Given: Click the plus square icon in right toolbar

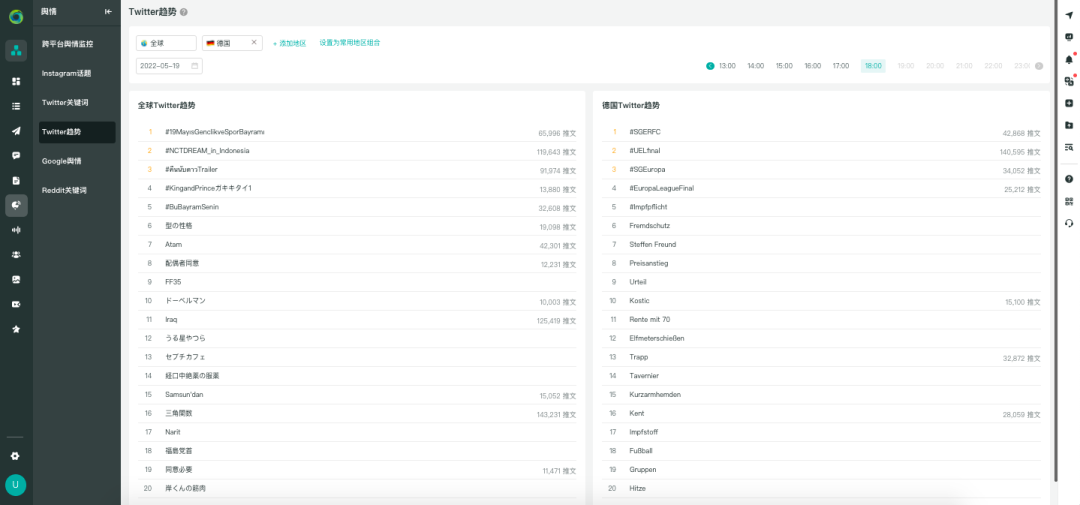Looking at the screenshot, I should point(1069,103).
